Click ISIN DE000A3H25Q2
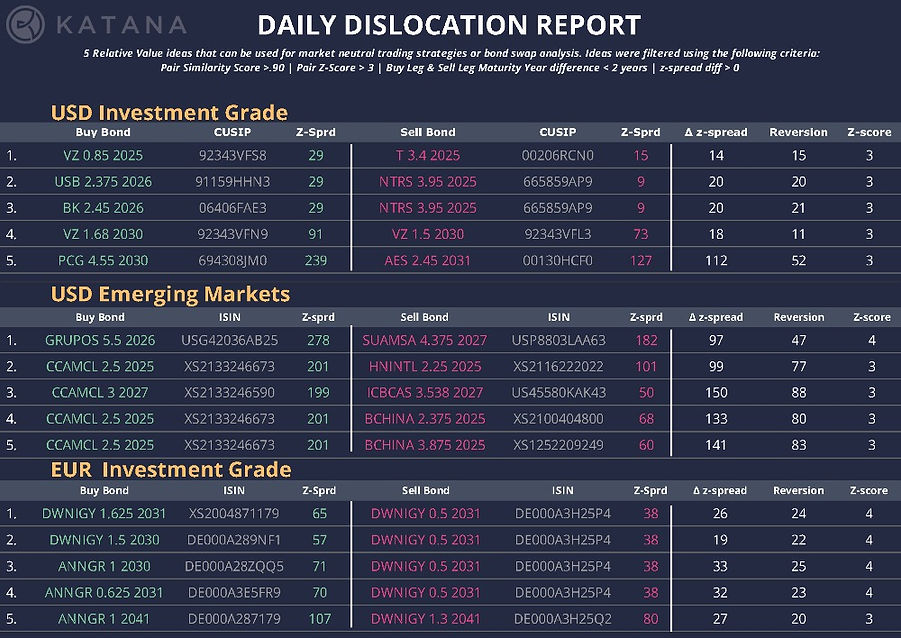Viewport: 901px width, 638px height. (563, 618)
